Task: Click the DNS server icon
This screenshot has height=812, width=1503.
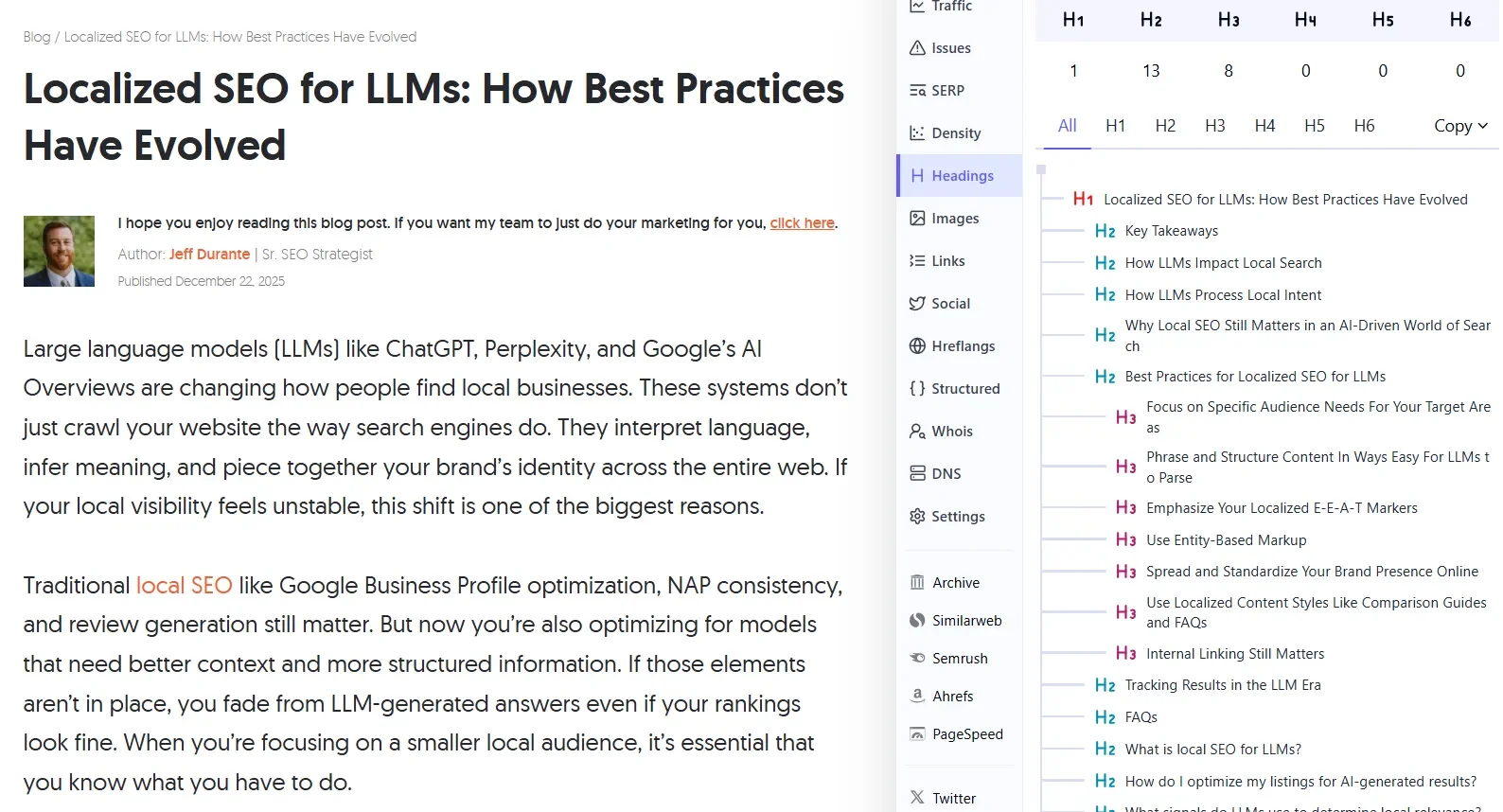Action: [917, 474]
